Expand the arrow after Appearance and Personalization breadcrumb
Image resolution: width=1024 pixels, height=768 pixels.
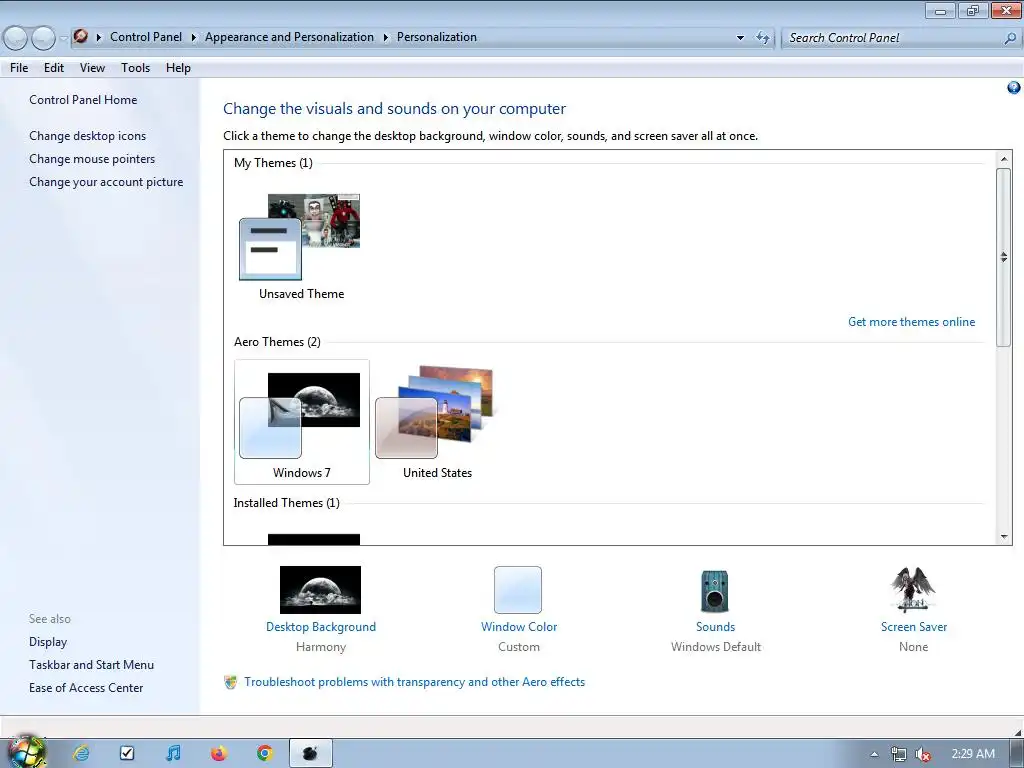pyautogui.click(x=385, y=37)
